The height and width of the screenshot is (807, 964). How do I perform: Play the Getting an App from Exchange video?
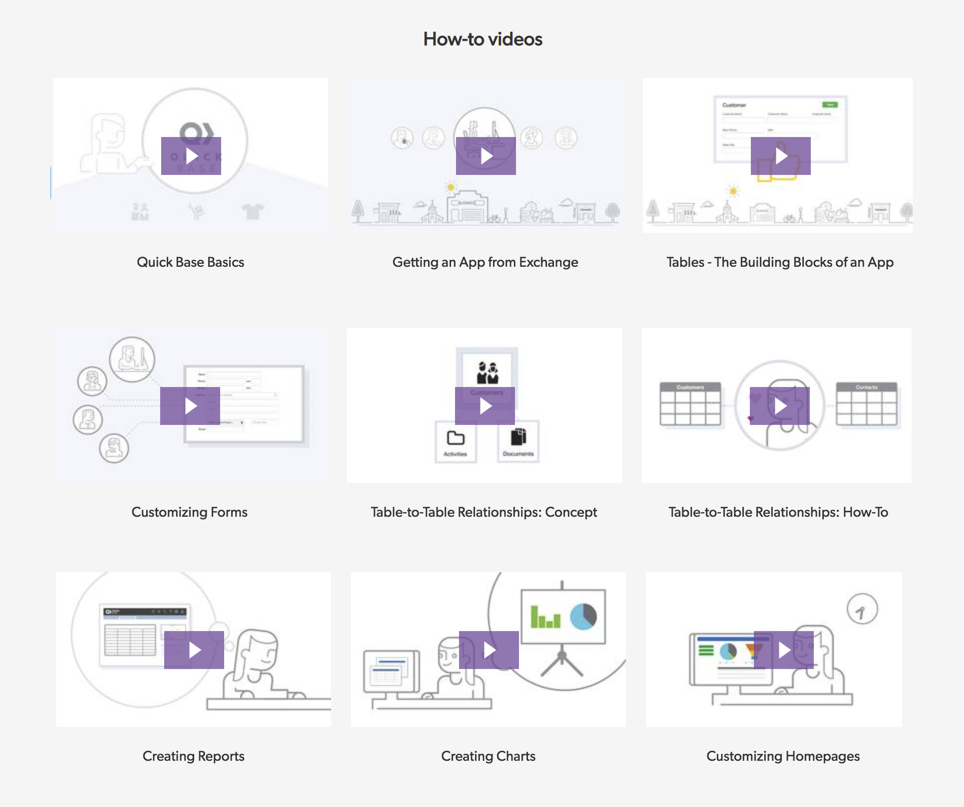click(486, 155)
